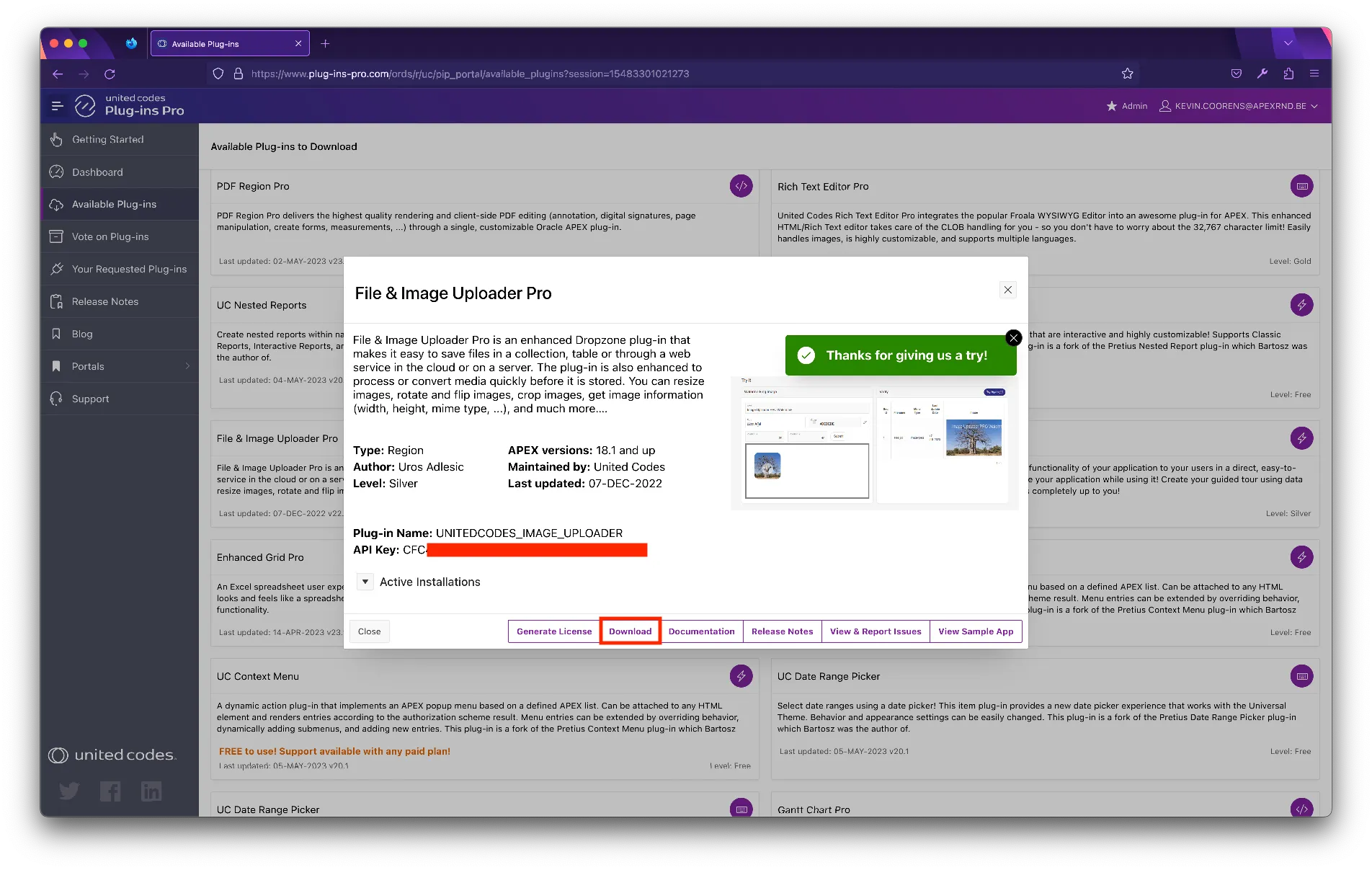Open the KEVIN.COORENS user account dropdown
This screenshot has width=1372, height=870.
coord(1239,106)
